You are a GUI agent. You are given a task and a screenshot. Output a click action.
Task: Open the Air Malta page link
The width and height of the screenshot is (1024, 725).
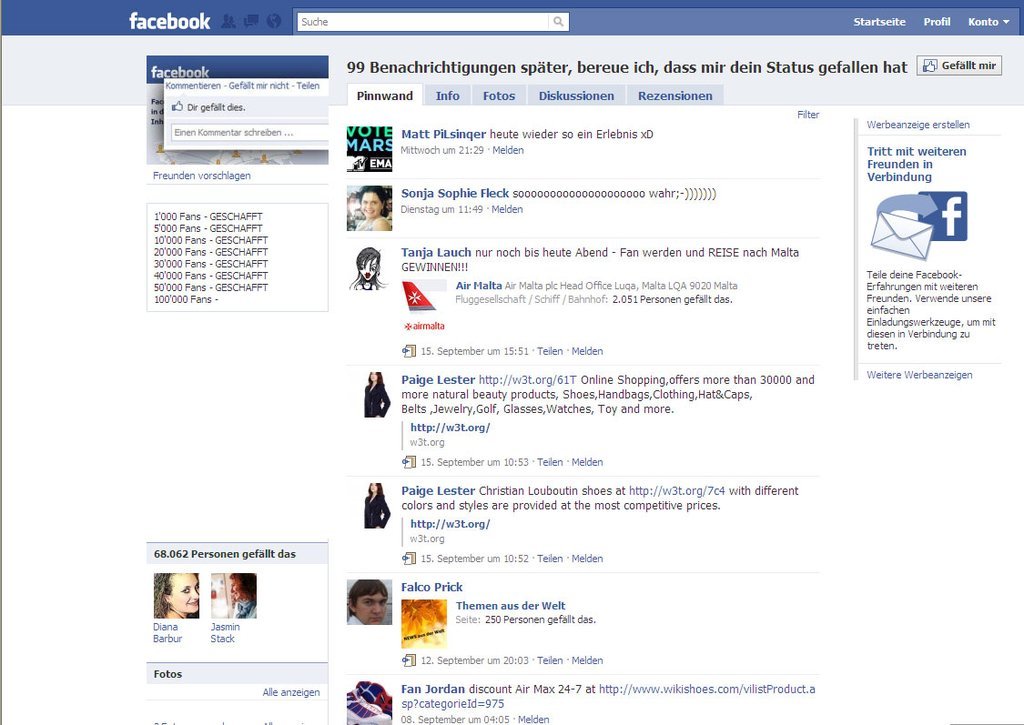[x=479, y=285]
